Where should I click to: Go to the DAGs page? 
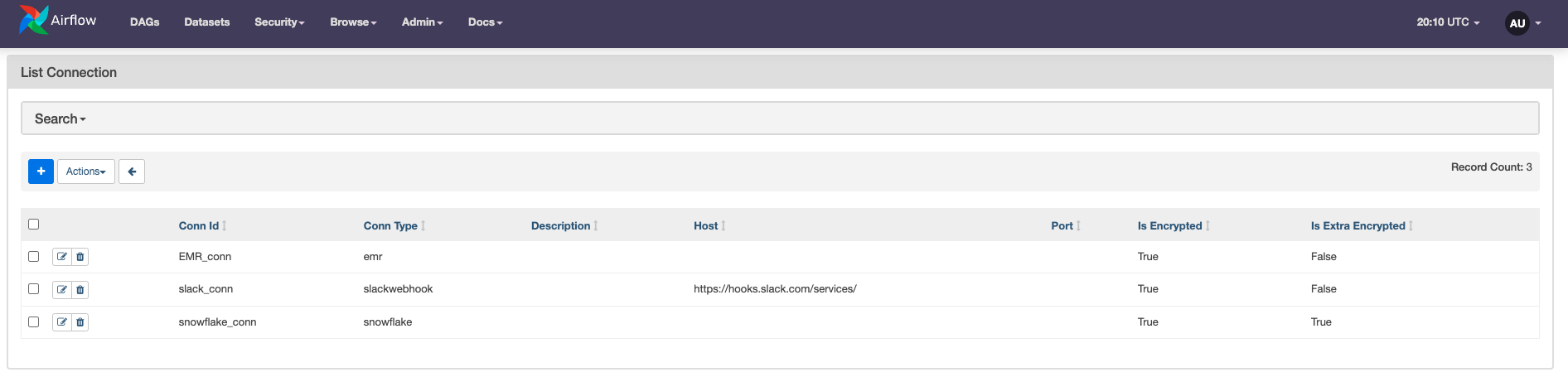[x=144, y=22]
